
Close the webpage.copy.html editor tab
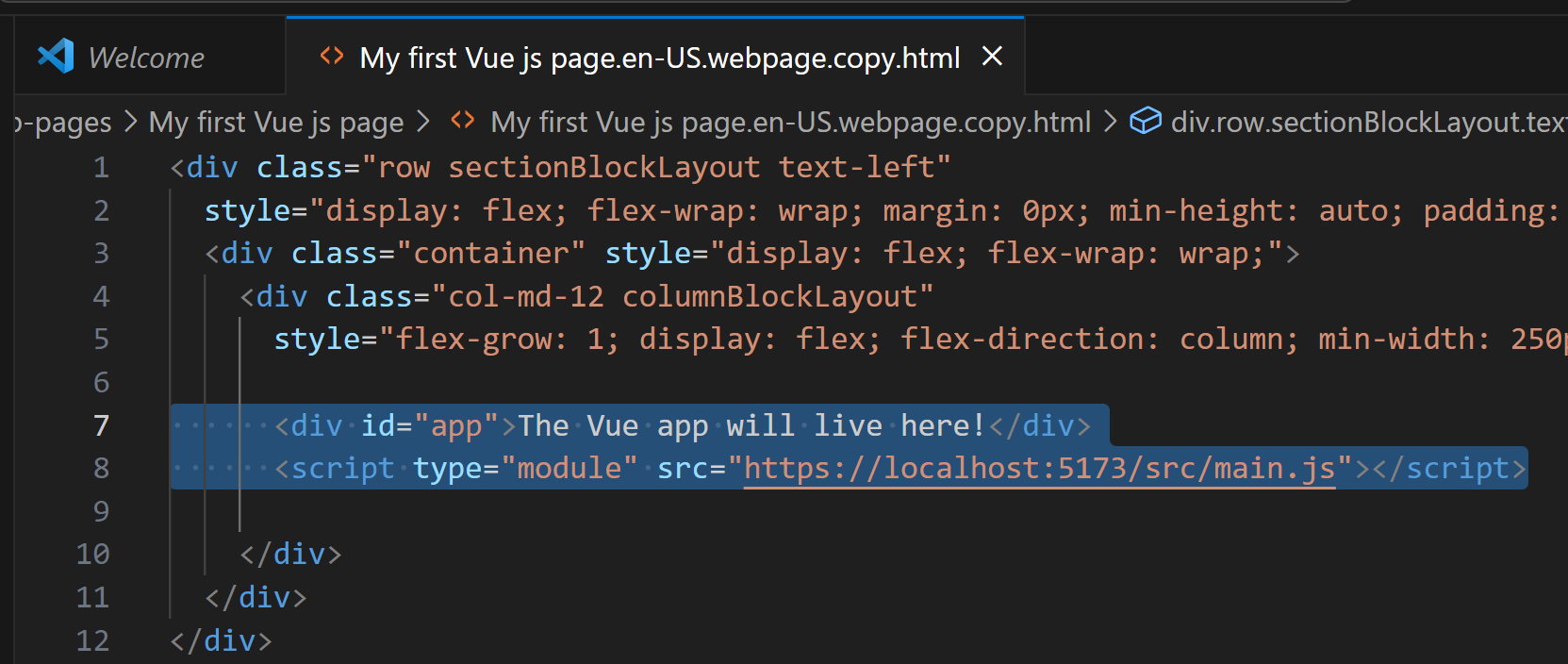pos(992,57)
